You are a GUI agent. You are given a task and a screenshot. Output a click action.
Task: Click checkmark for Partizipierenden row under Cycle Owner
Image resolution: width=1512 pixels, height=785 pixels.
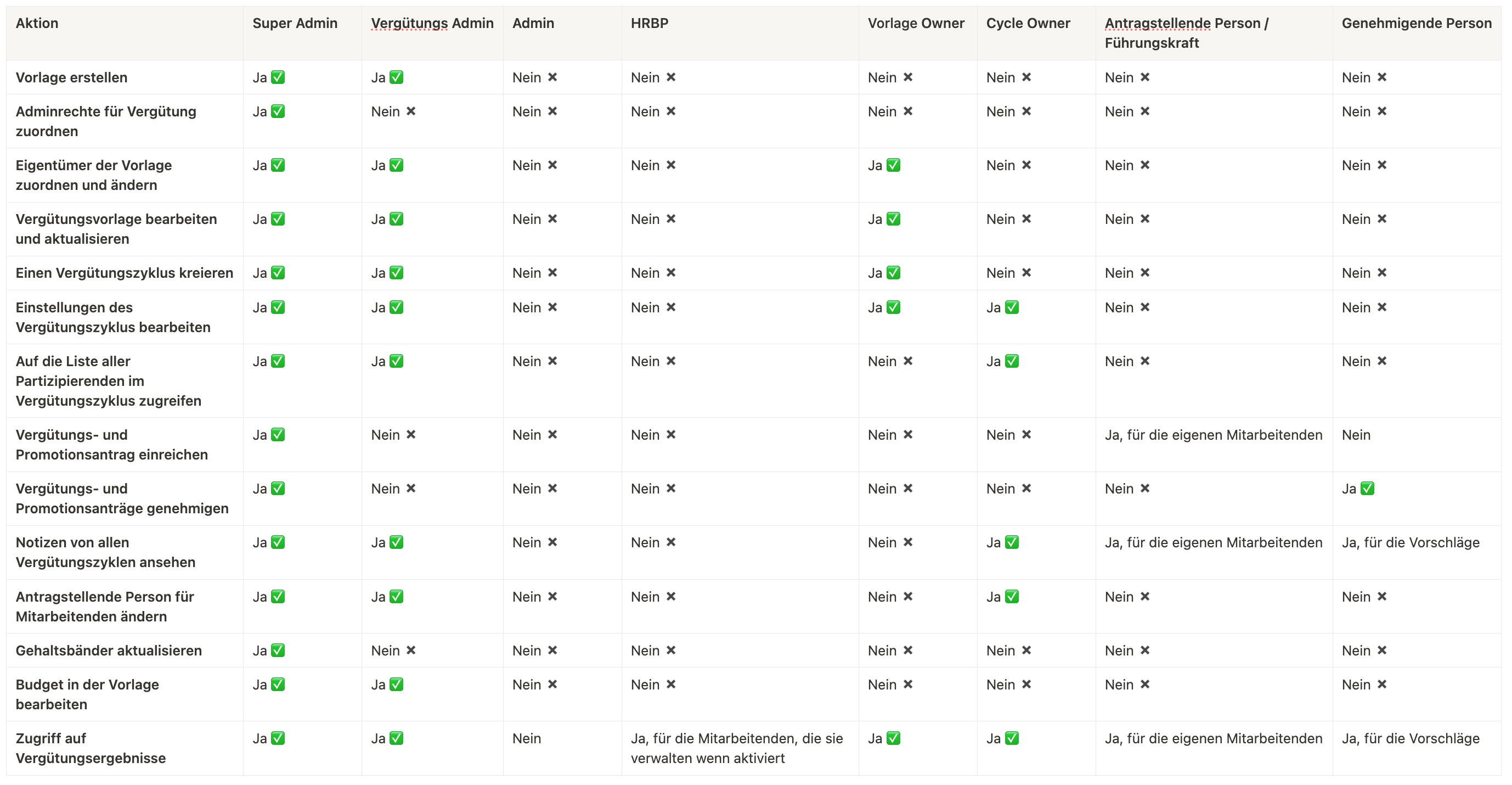point(1012,361)
